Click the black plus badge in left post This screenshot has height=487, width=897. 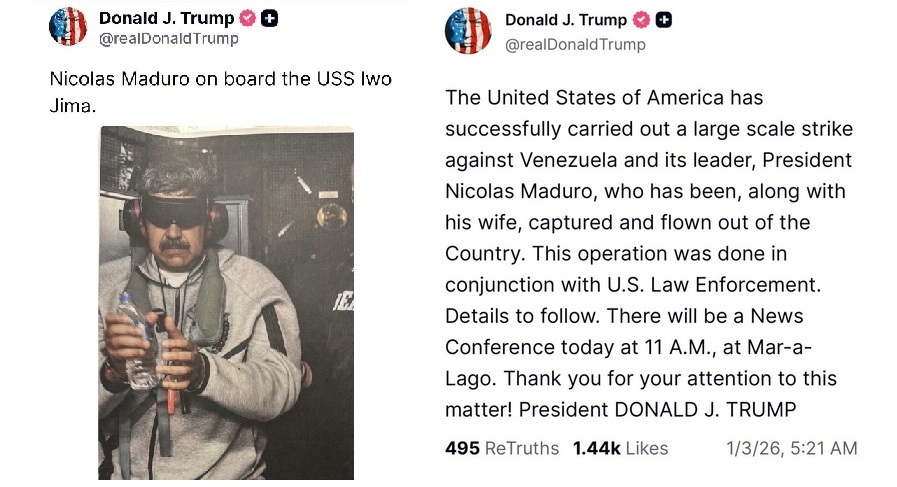tap(270, 18)
